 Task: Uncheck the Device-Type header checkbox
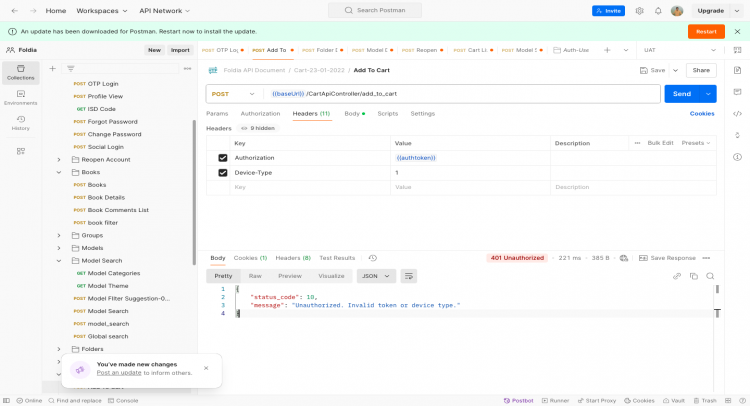click(223, 173)
